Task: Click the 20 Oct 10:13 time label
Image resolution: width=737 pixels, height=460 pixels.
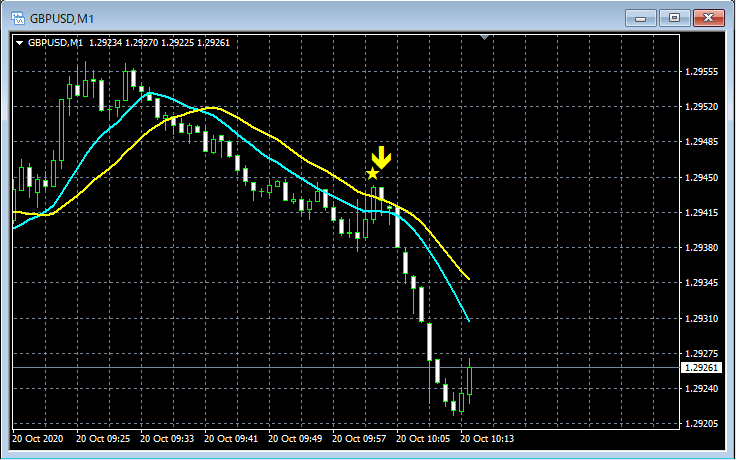Action: (x=487, y=439)
